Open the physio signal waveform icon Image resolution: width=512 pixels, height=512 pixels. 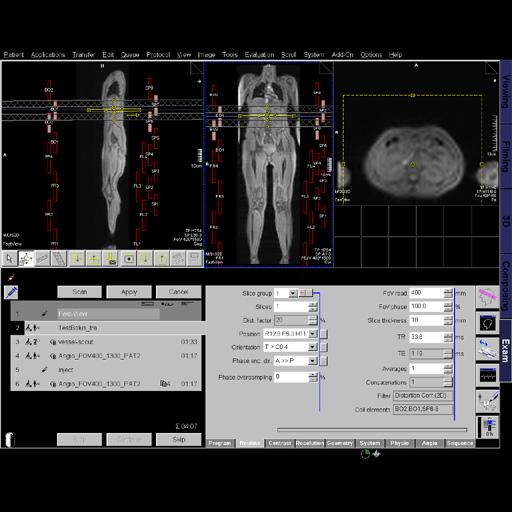487,375
